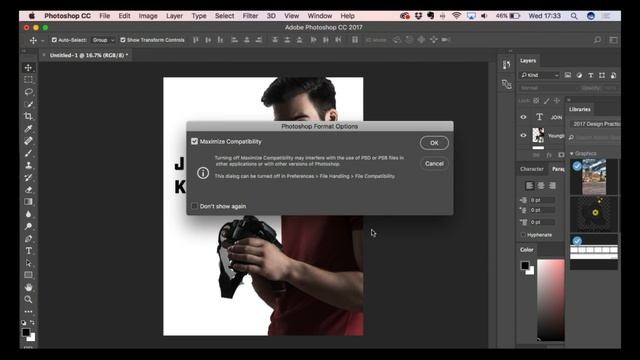This screenshot has width=640, height=360.
Task: Click the options bar search magnifier icon
Action: point(598,40)
